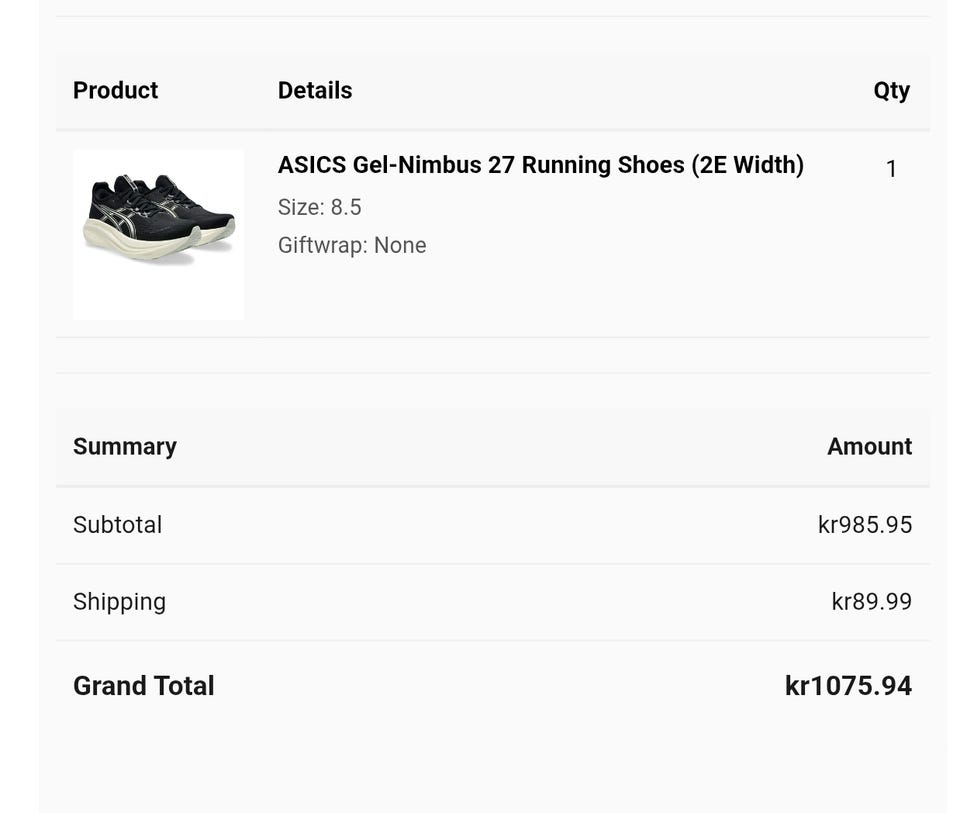The image size is (960, 813).
Task: Click the Product column header
Action: tap(115, 90)
